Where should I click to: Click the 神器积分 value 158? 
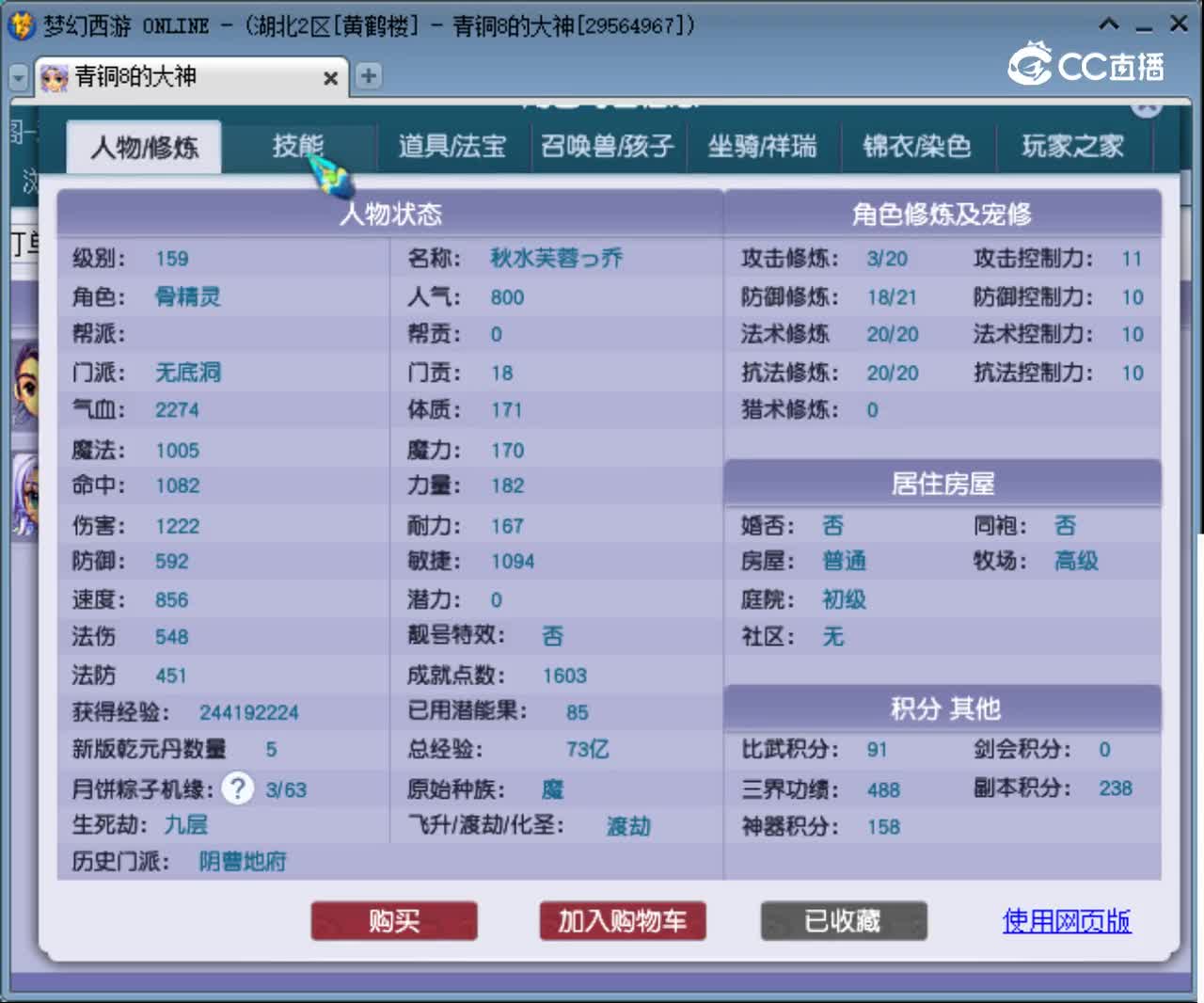[x=883, y=827]
